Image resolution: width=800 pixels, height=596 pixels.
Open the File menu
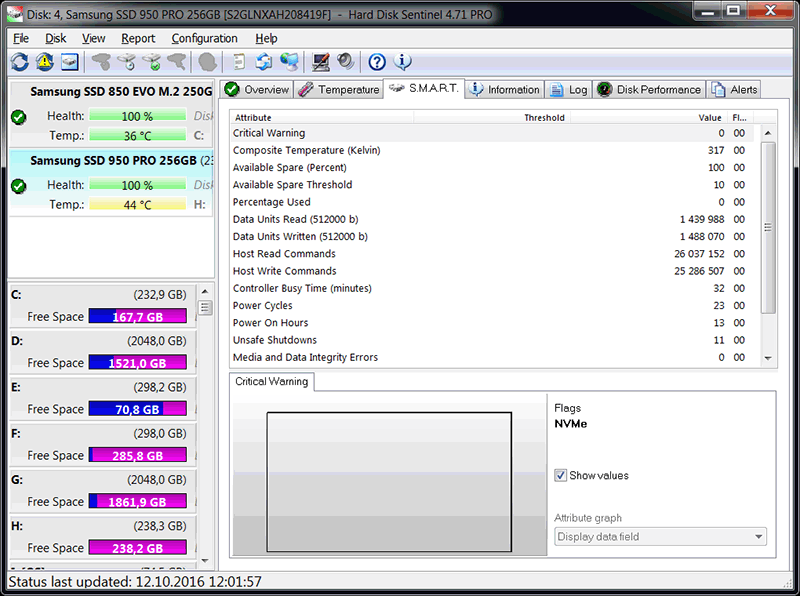pos(21,39)
